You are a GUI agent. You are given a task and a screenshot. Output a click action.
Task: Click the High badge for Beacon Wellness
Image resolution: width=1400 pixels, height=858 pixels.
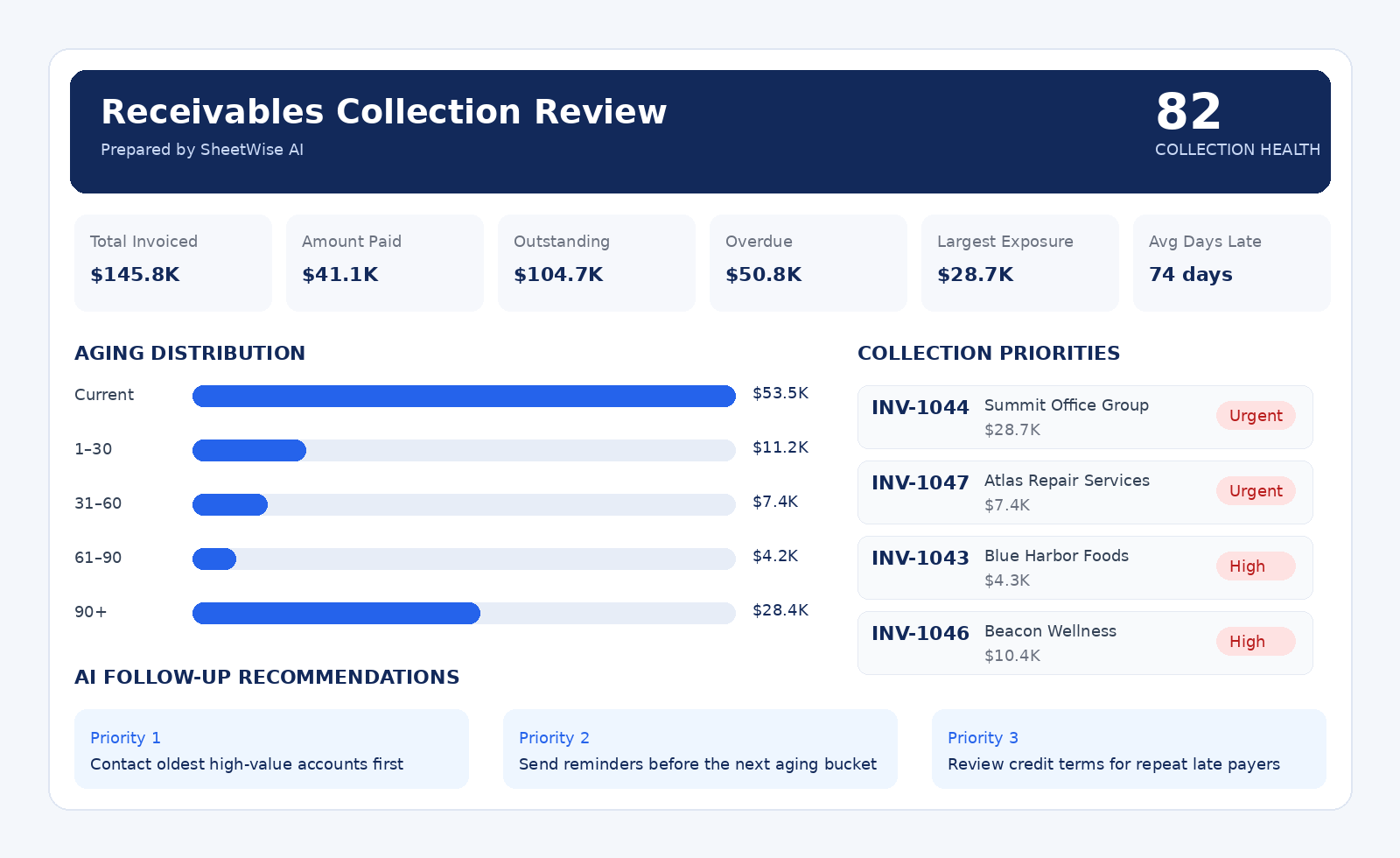(1256, 642)
